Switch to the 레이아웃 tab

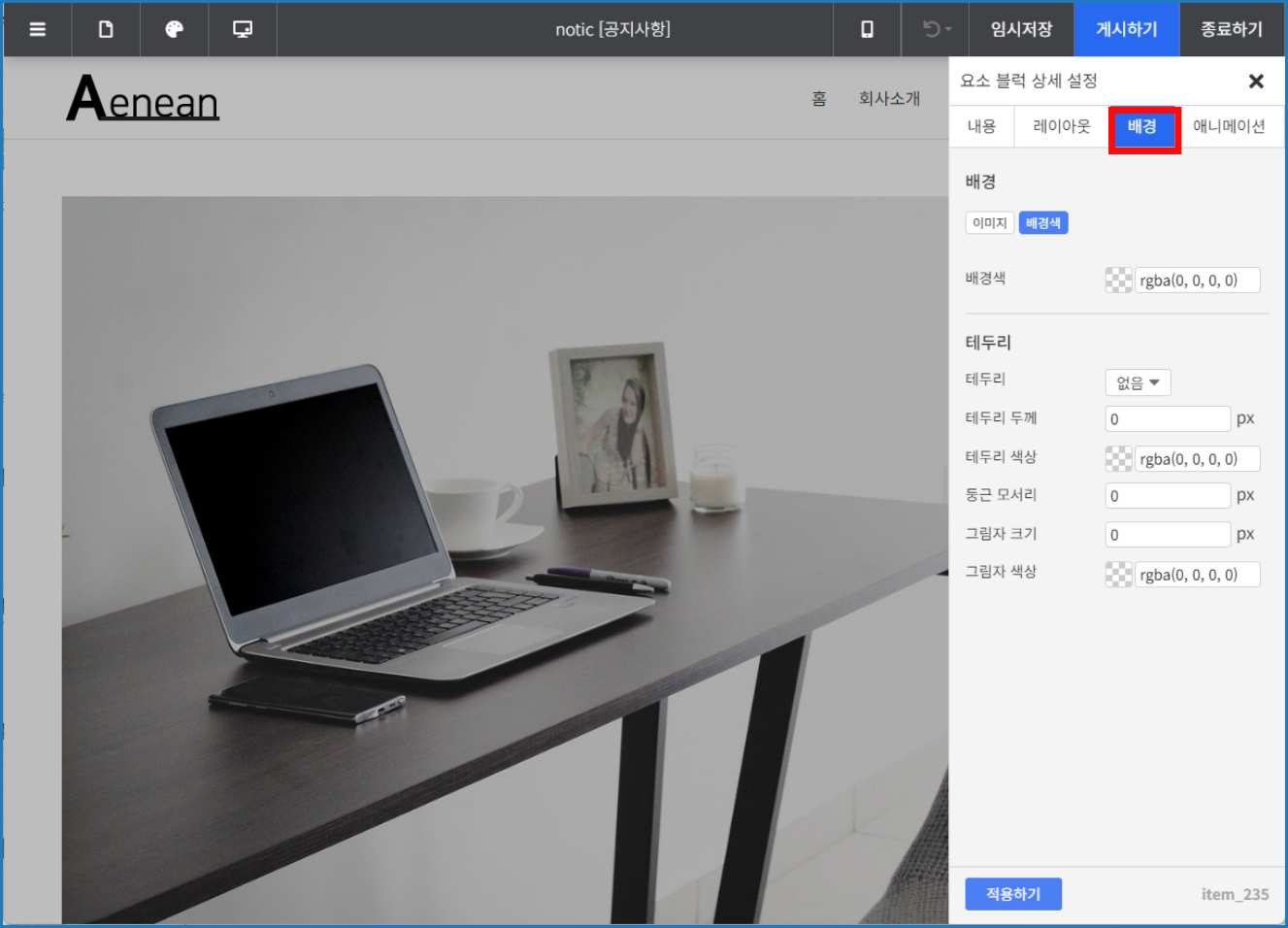[x=1062, y=126]
